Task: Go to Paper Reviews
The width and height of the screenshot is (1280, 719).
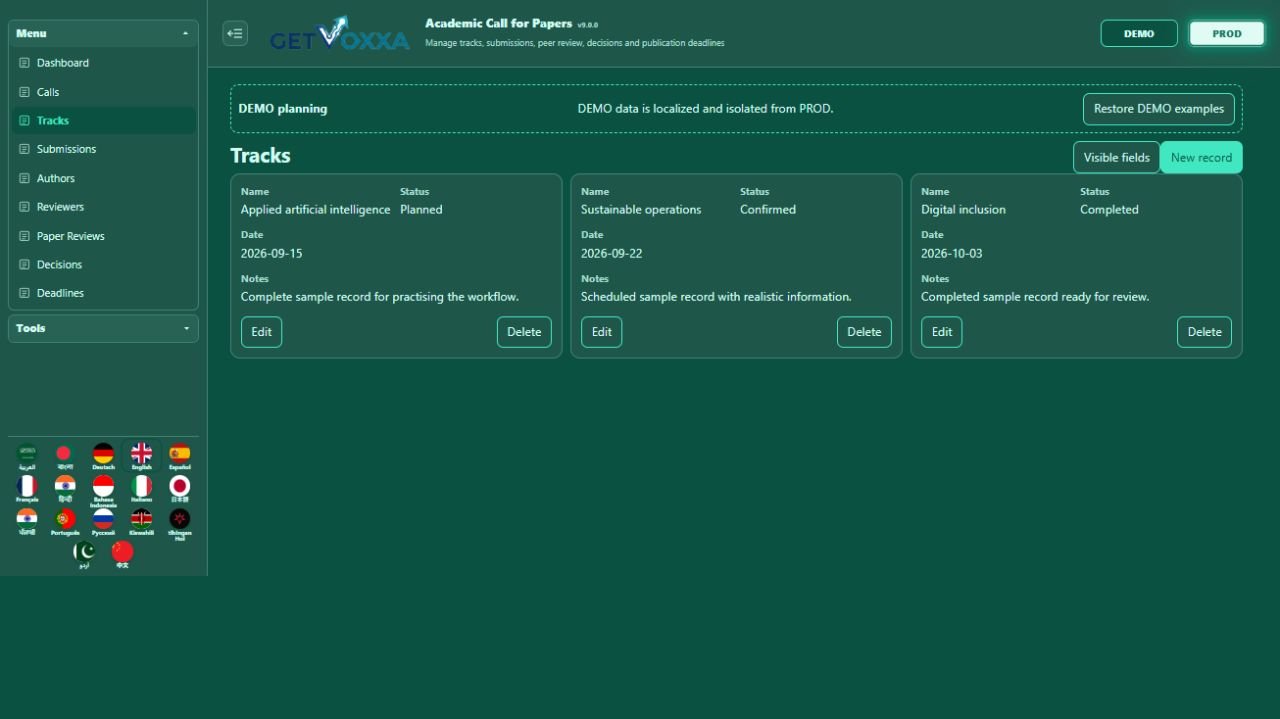Action: (103, 236)
